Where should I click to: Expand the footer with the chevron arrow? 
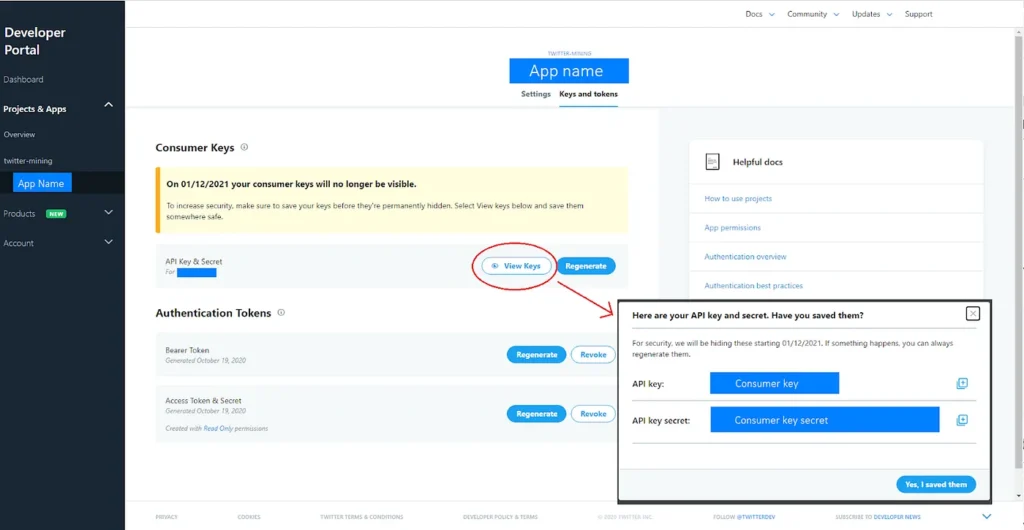986,516
